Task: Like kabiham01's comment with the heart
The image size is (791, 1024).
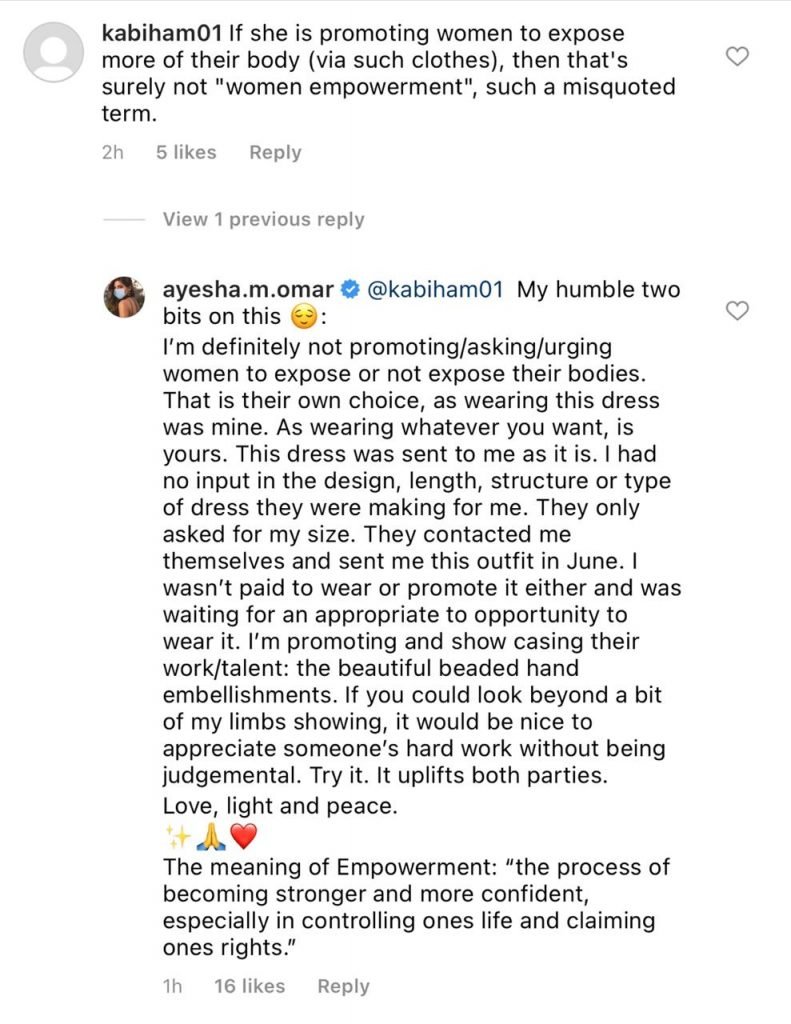Action: [737, 57]
